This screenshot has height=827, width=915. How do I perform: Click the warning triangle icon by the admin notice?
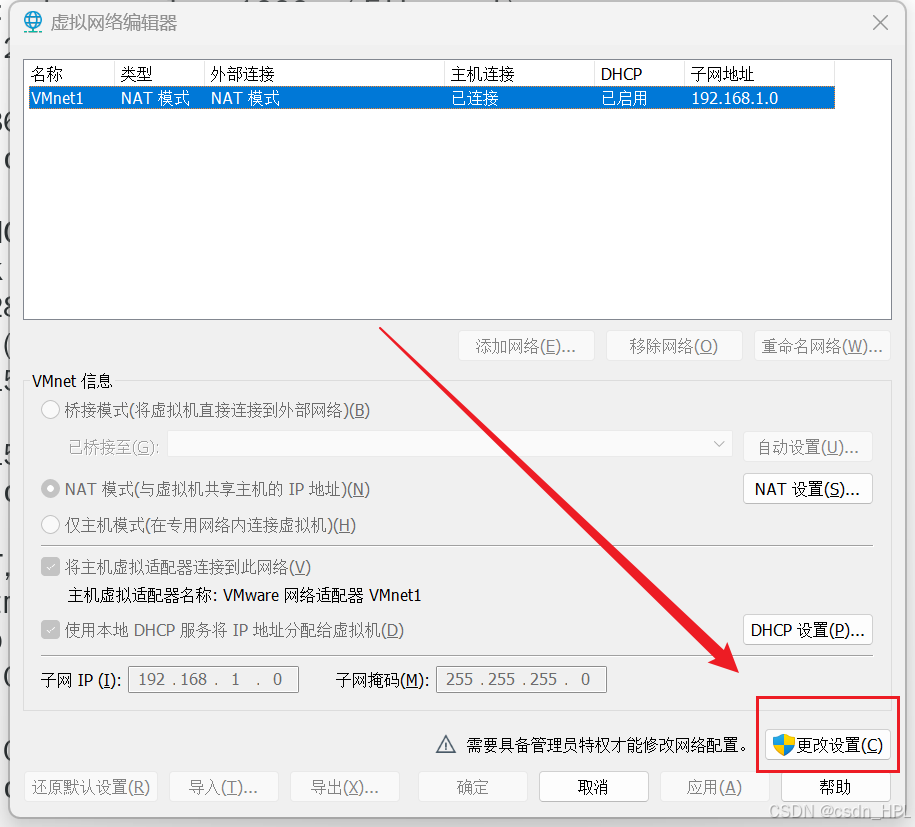(446, 744)
